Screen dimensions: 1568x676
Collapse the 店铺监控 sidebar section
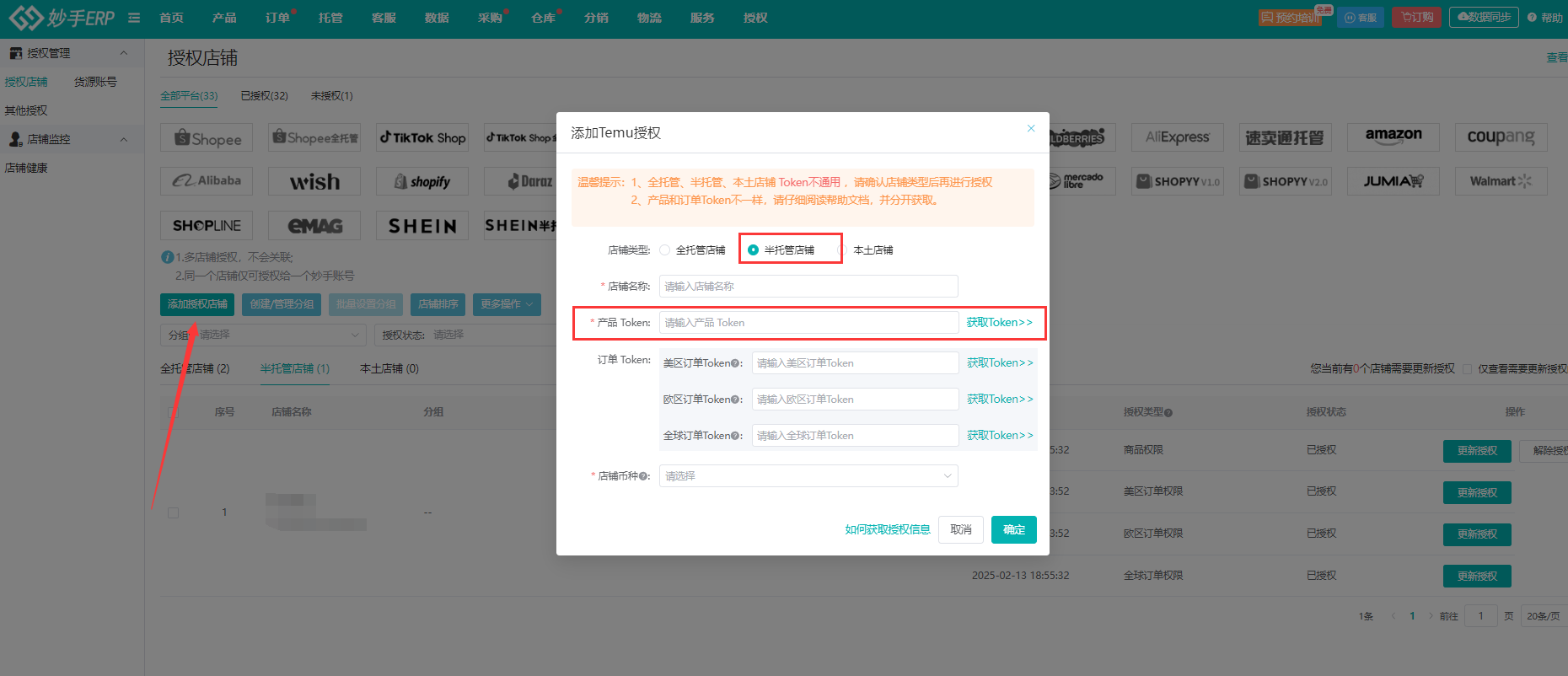tap(124, 139)
